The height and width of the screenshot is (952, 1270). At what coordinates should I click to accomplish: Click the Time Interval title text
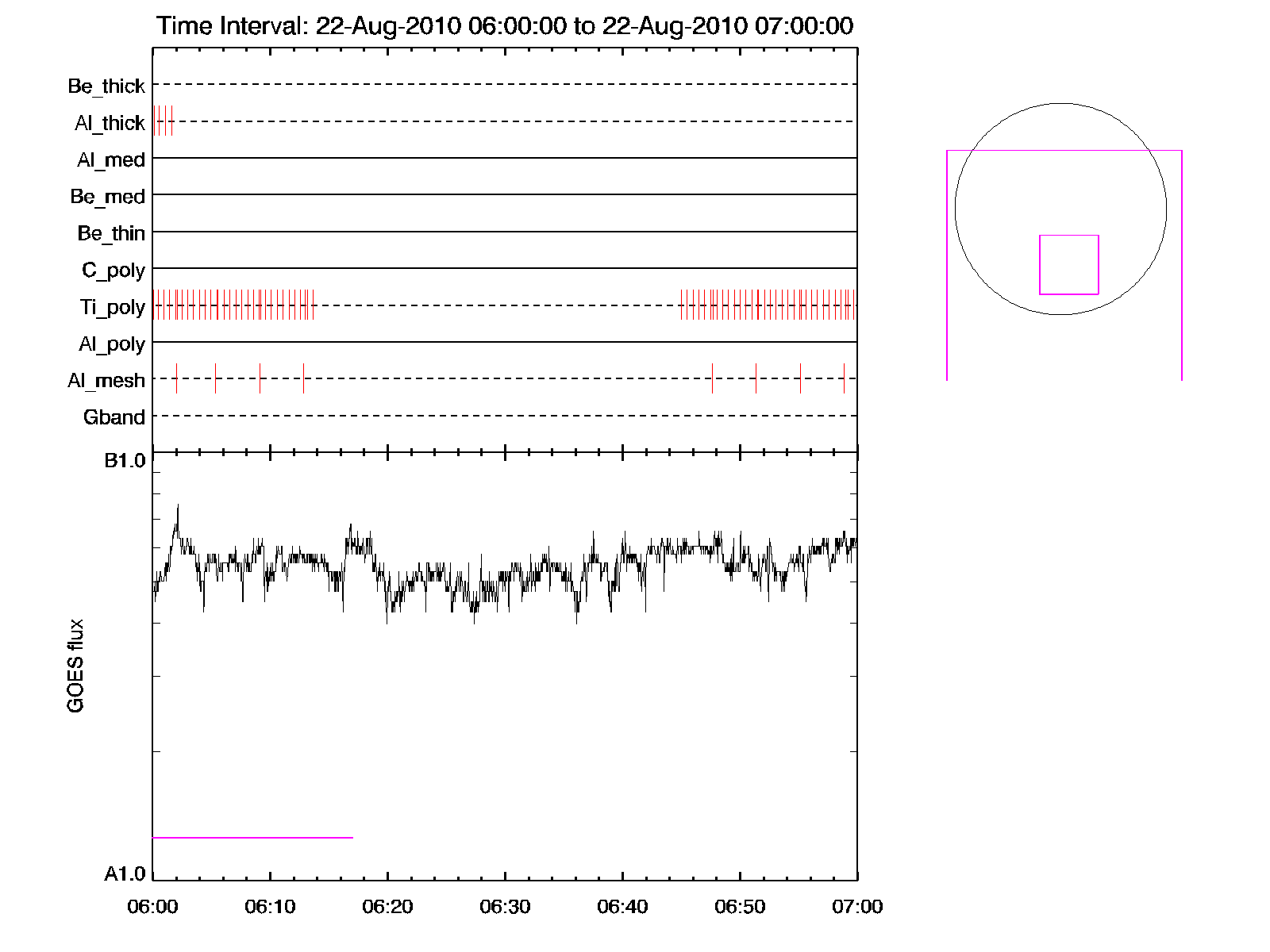click(505, 25)
